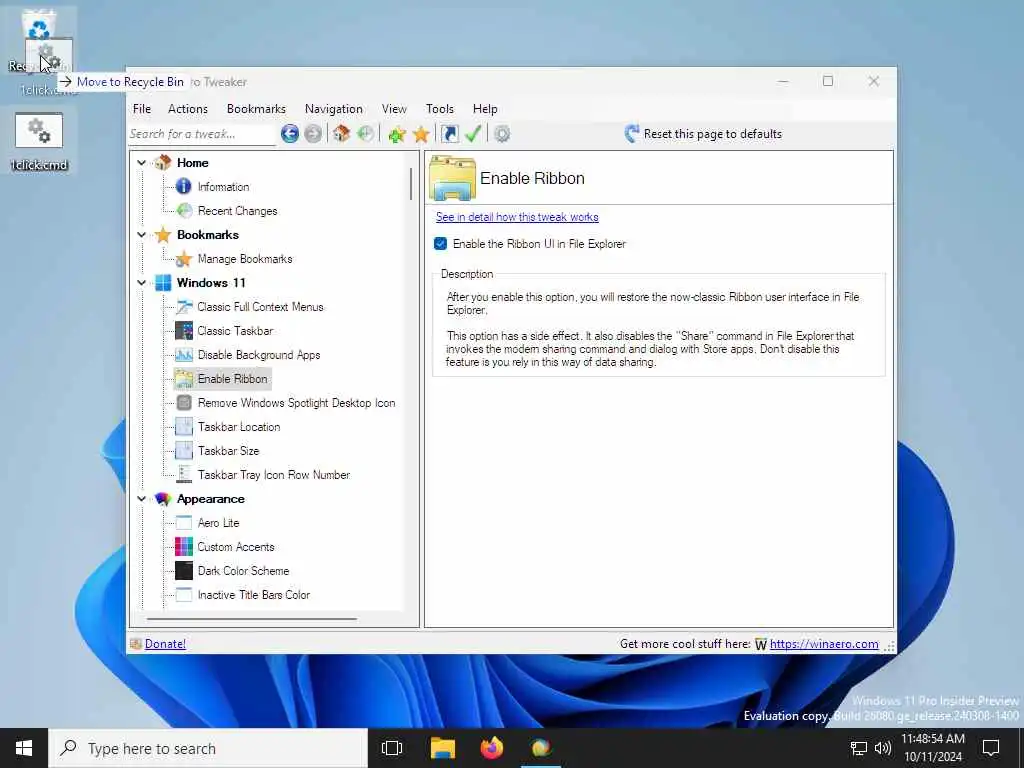Add this tweak to bookmarks (star plus)
The image size is (1024, 768).
(396, 134)
